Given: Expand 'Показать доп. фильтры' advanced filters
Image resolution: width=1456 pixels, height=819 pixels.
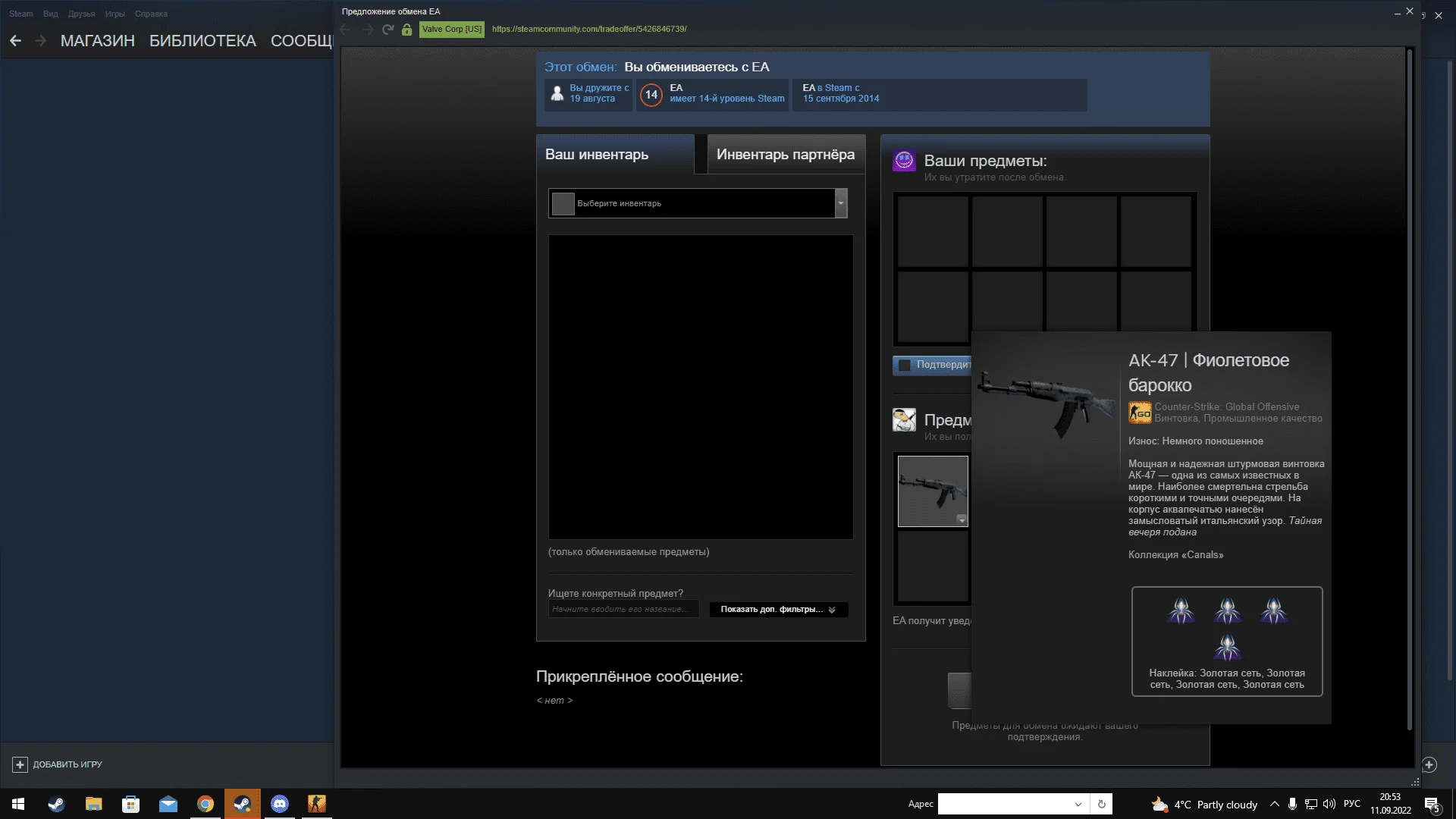Looking at the screenshot, I should [x=778, y=610].
